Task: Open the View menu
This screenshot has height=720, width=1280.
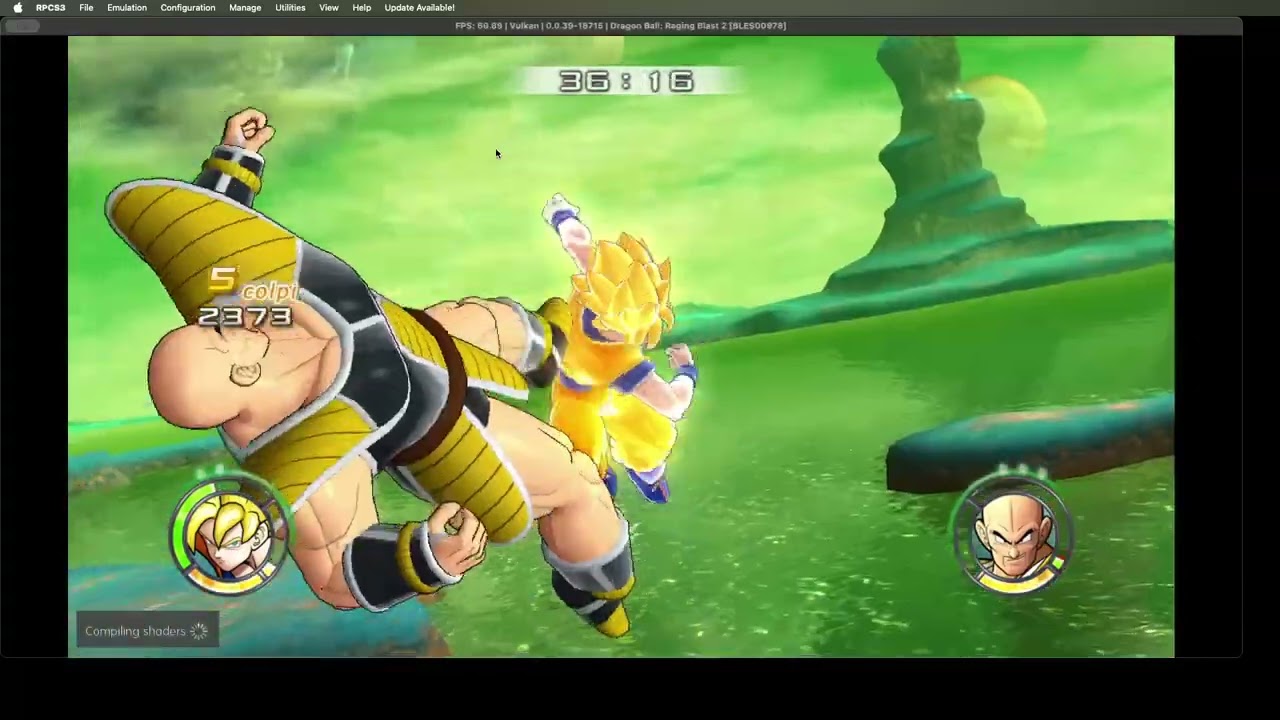Action: (329, 7)
